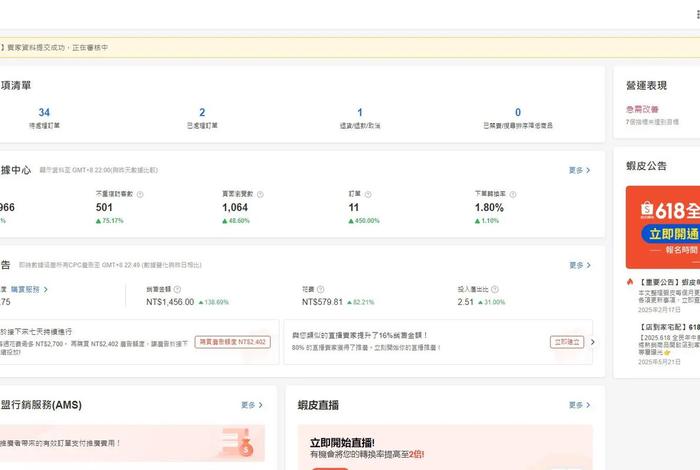The width and height of the screenshot is (700, 470).
Task: Click info icon beside 不重複訪客數
Action: (140, 194)
